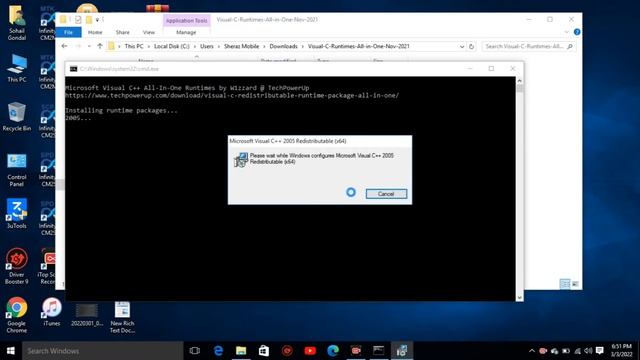The image size is (640, 360).
Task: Open the File tab in Explorer
Action: tap(69, 32)
